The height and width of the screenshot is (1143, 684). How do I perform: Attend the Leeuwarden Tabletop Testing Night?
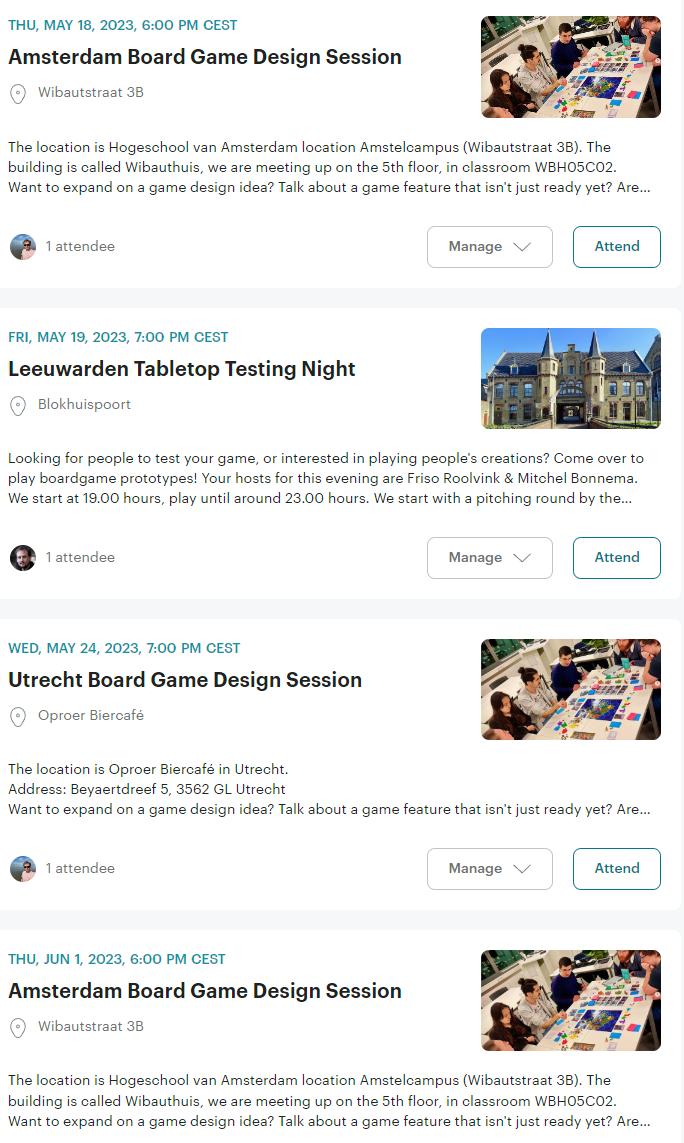point(616,558)
